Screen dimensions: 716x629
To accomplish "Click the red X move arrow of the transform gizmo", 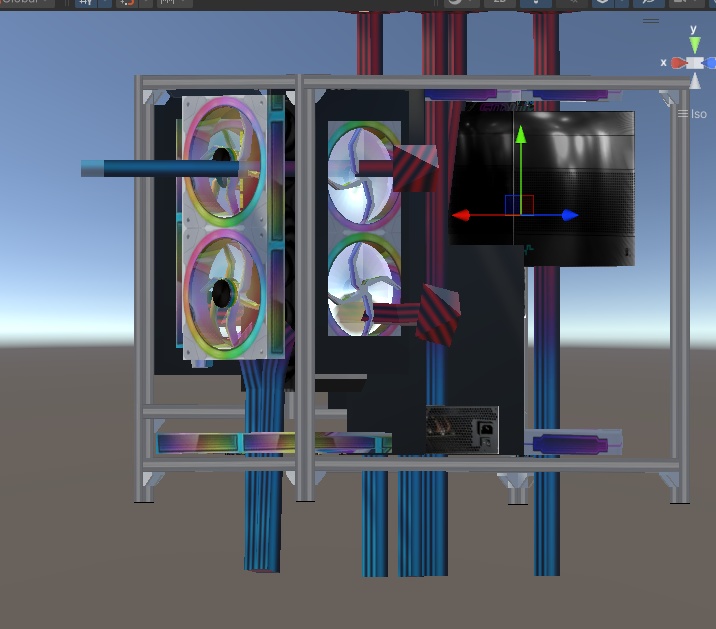I will click(461, 215).
